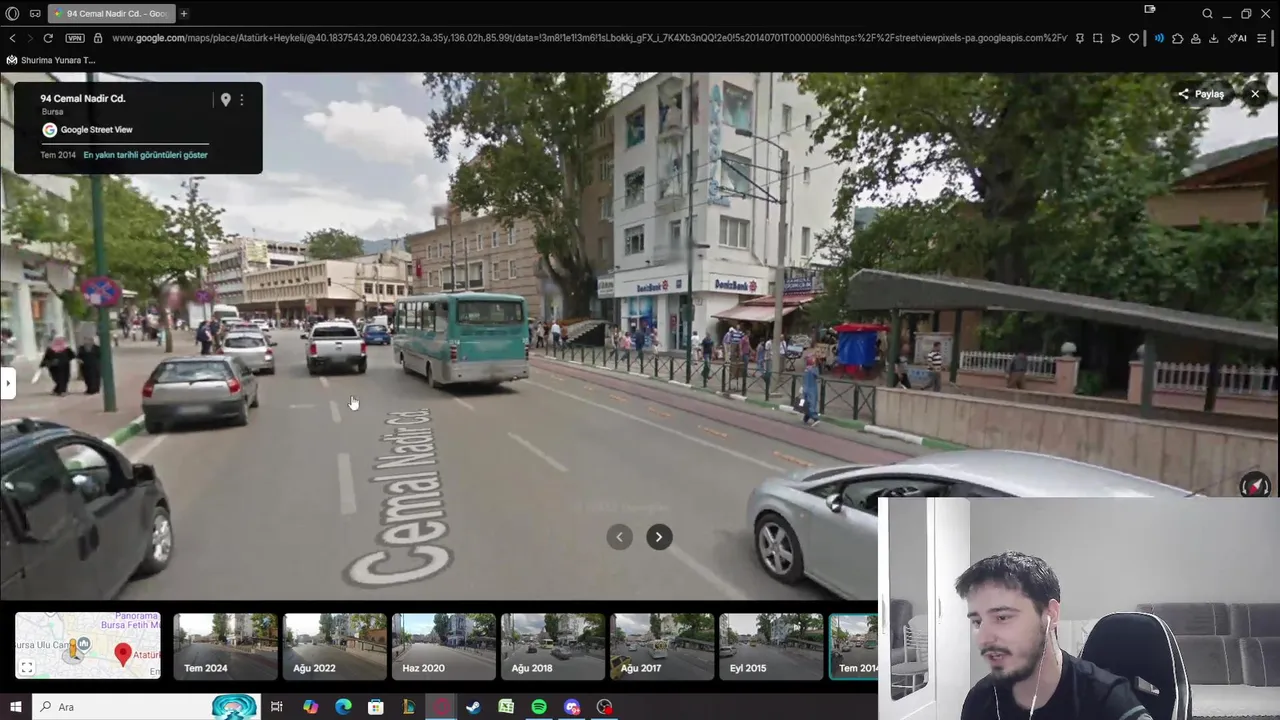This screenshot has width=1280, height=720.
Task: Focus the Google Maps URL address field
Action: pyautogui.click(x=590, y=38)
